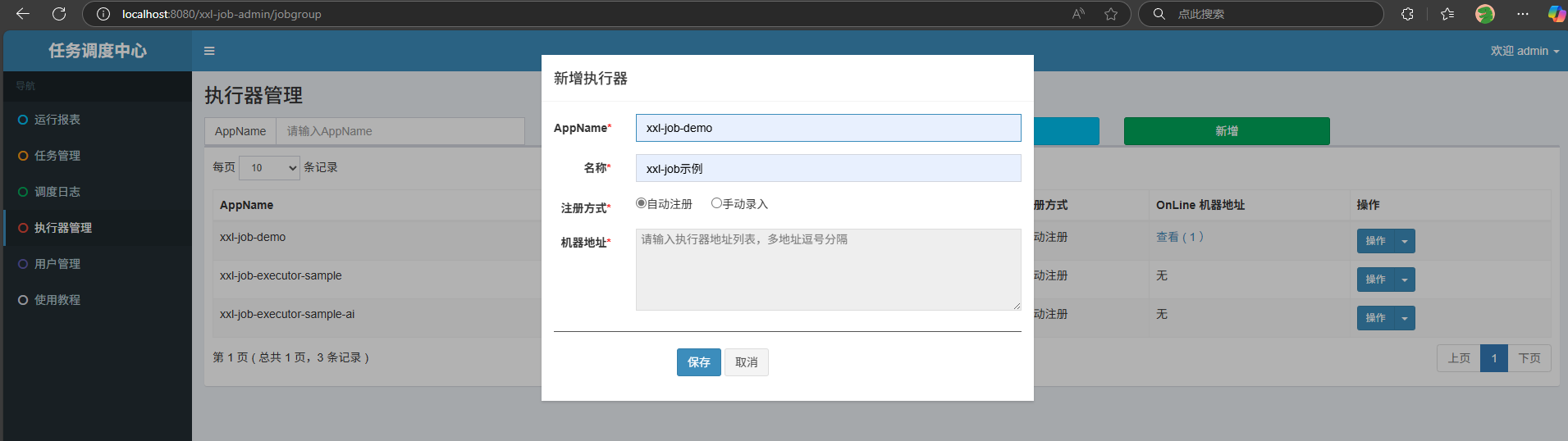Viewport: 1568px width, 441px height.
Task: Open the read aloud icon in address bar
Action: (x=1078, y=14)
